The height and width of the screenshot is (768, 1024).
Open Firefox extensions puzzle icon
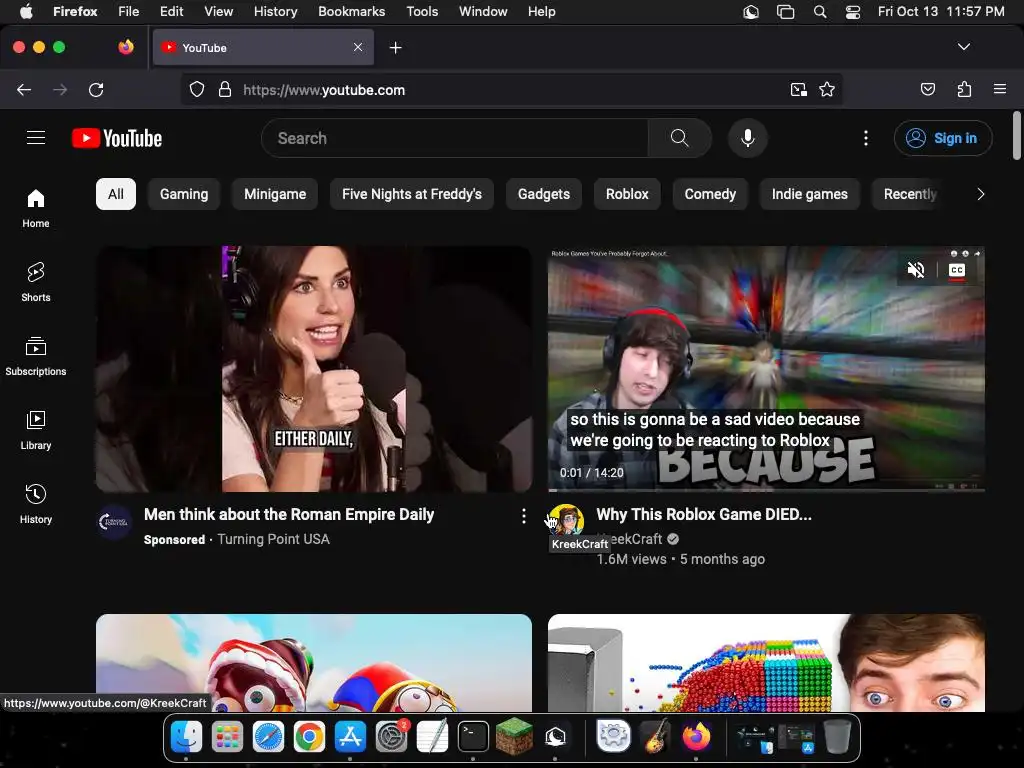(964, 89)
